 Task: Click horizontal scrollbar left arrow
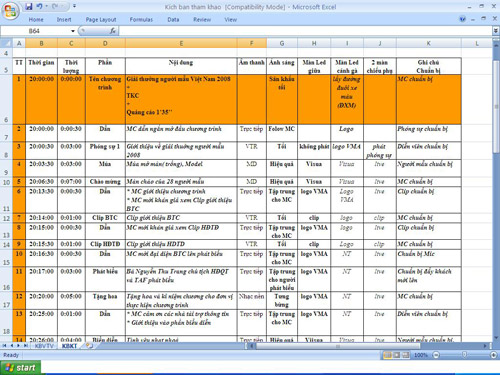[252, 346]
